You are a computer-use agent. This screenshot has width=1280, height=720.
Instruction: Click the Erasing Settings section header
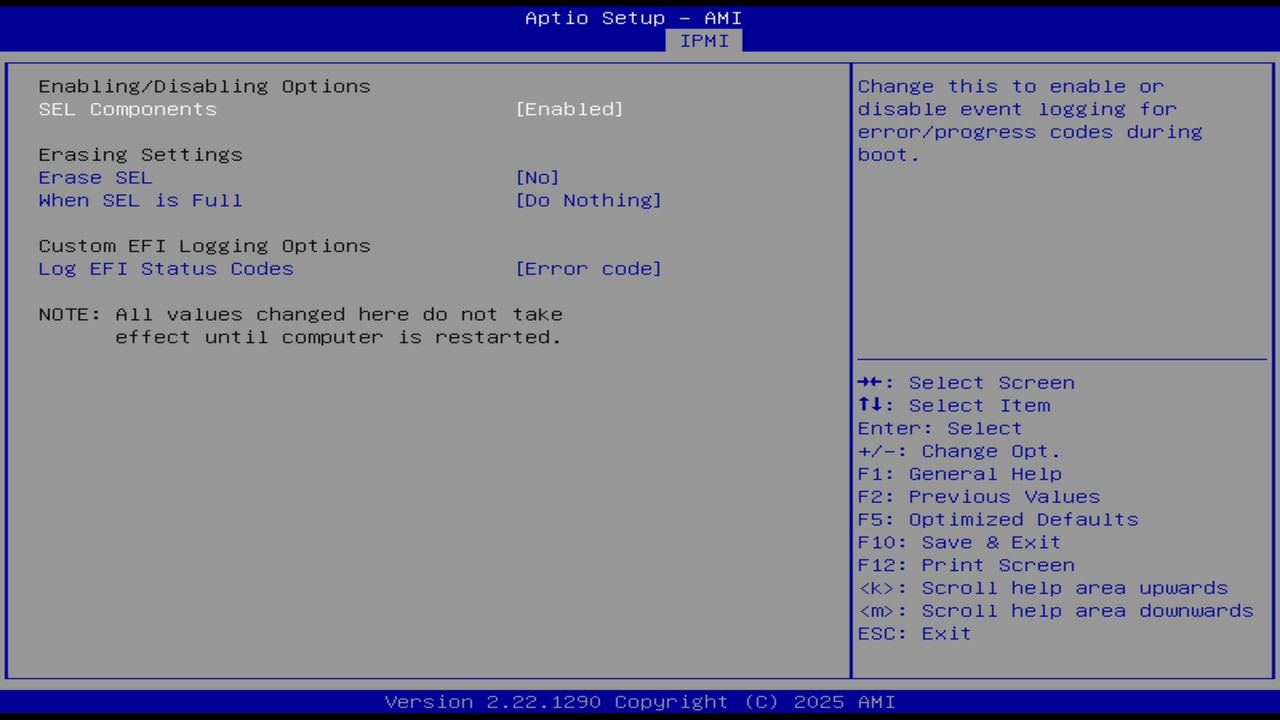coord(140,154)
